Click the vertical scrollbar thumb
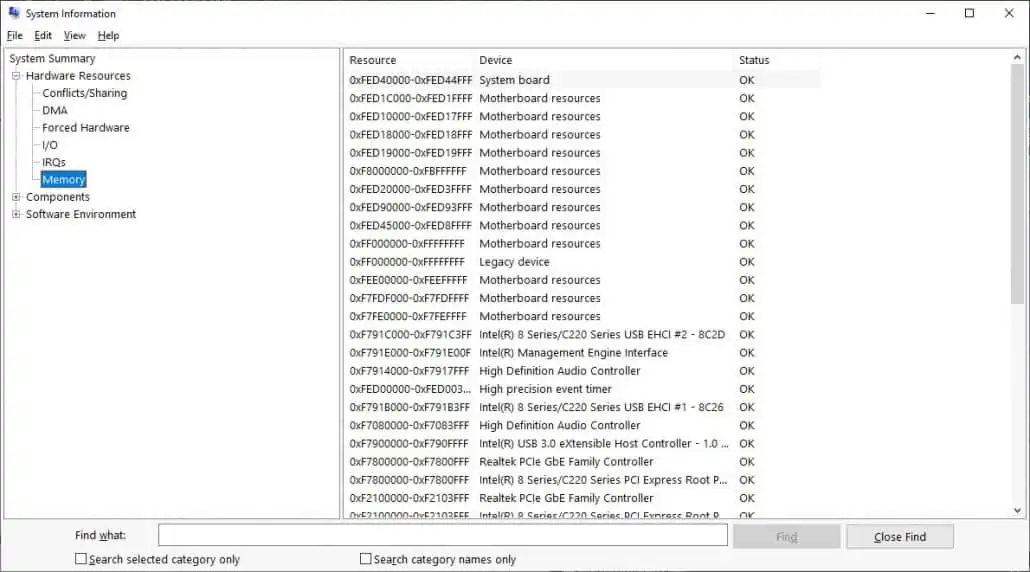 [x=1017, y=184]
